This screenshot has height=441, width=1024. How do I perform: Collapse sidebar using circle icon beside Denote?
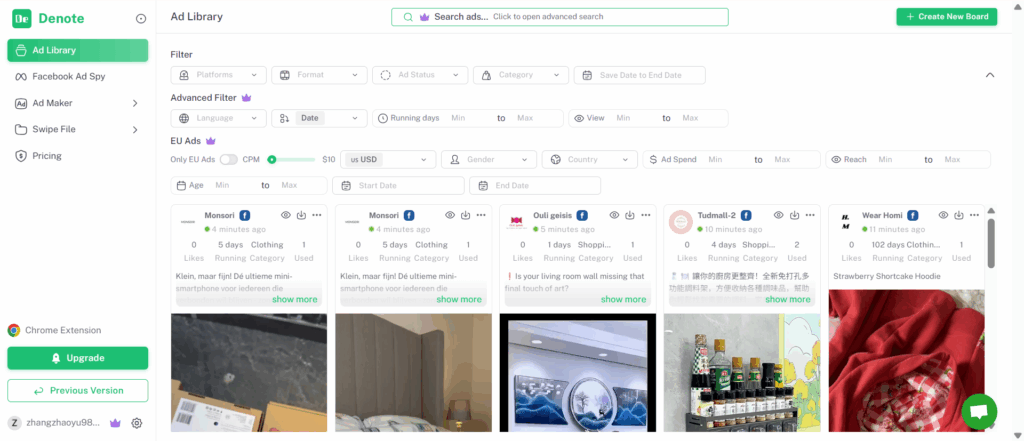coord(141,19)
